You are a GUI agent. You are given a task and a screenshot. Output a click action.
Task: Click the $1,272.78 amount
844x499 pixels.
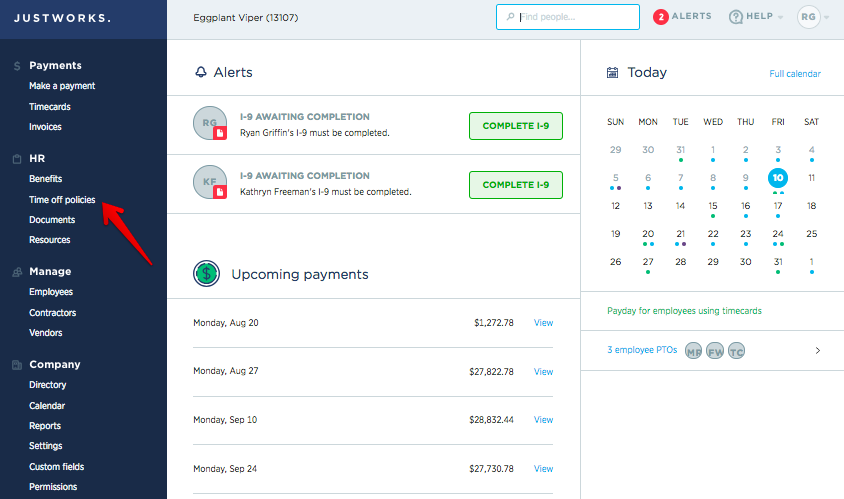pyautogui.click(x=494, y=323)
